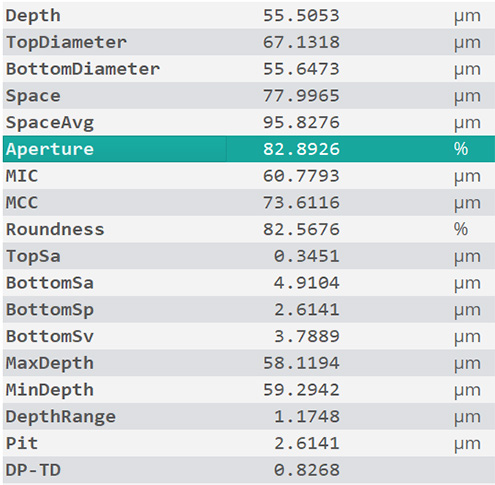Click the BottomSv value 3.7889
Viewport: 495px width, 485px height.
[x=307, y=336]
